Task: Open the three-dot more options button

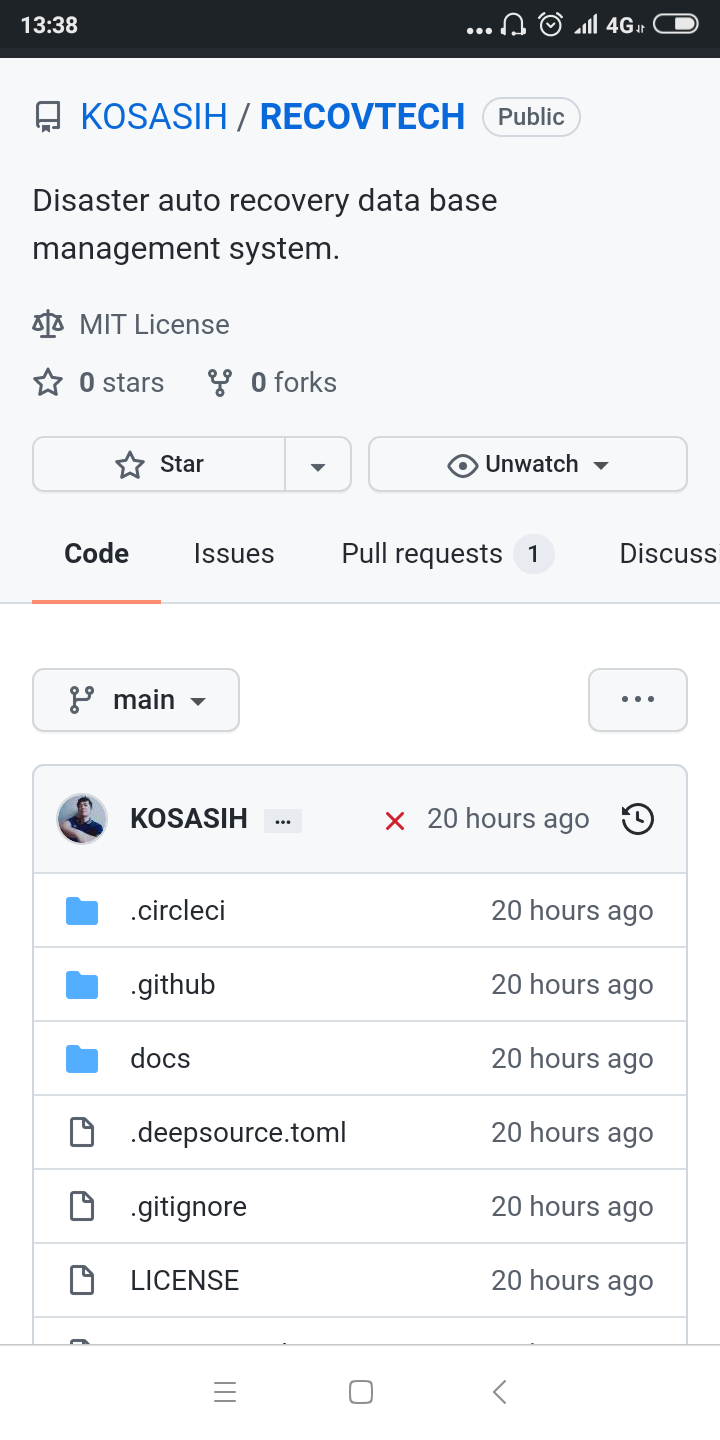Action: pyautogui.click(x=638, y=700)
